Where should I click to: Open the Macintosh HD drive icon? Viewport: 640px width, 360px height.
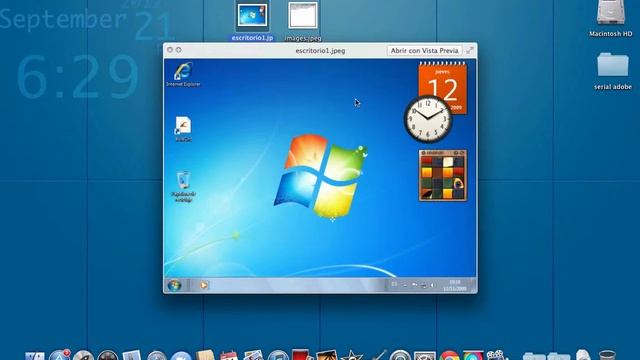click(611, 13)
